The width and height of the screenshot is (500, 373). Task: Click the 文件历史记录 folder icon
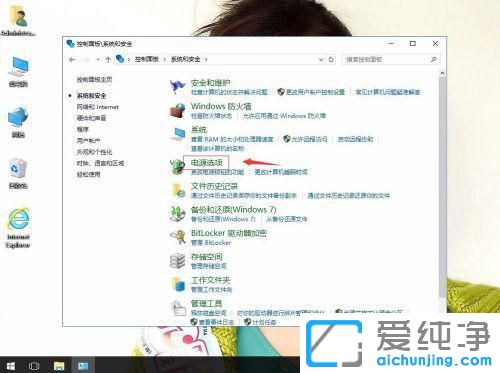click(x=177, y=190)
